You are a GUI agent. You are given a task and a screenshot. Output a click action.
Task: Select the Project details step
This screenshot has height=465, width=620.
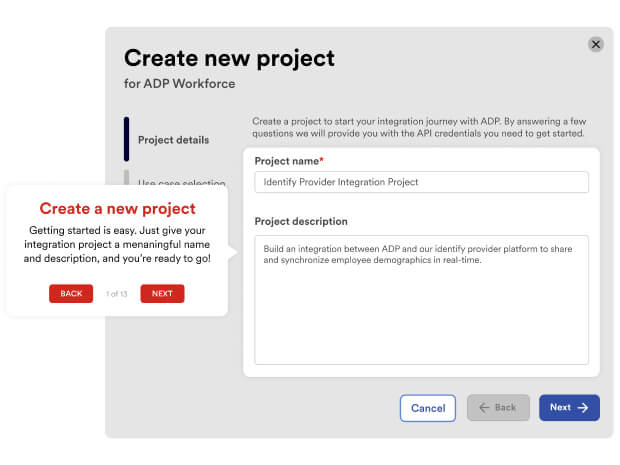point(173,140)
